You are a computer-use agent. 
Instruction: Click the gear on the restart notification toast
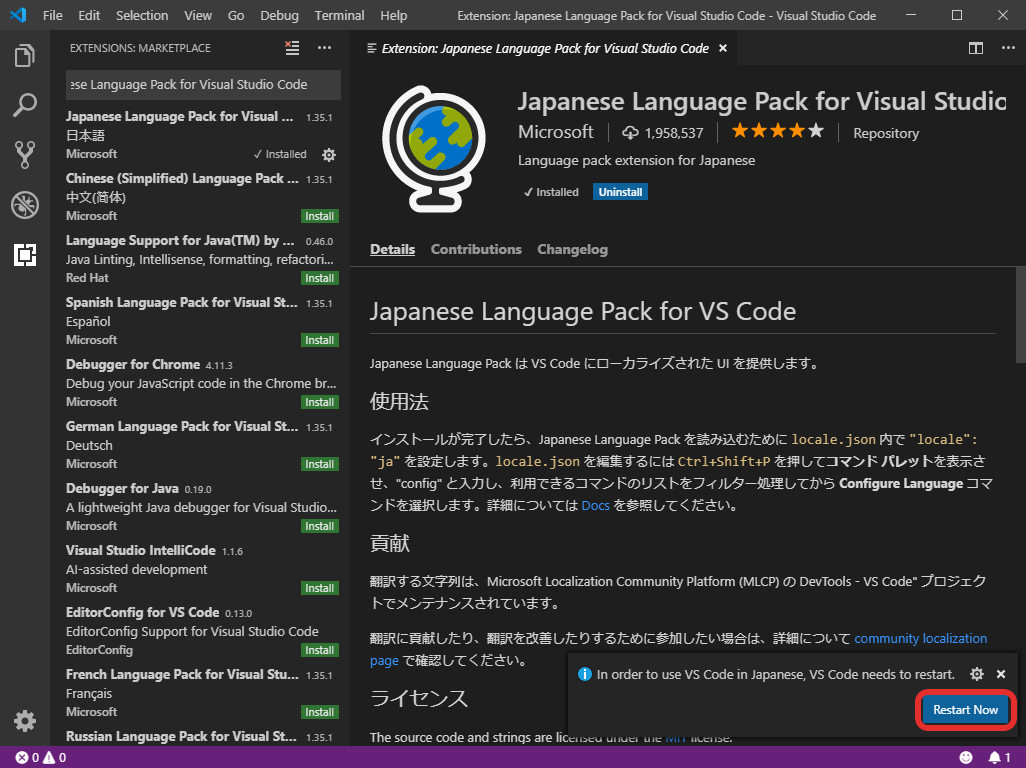[x=976, y=674]
